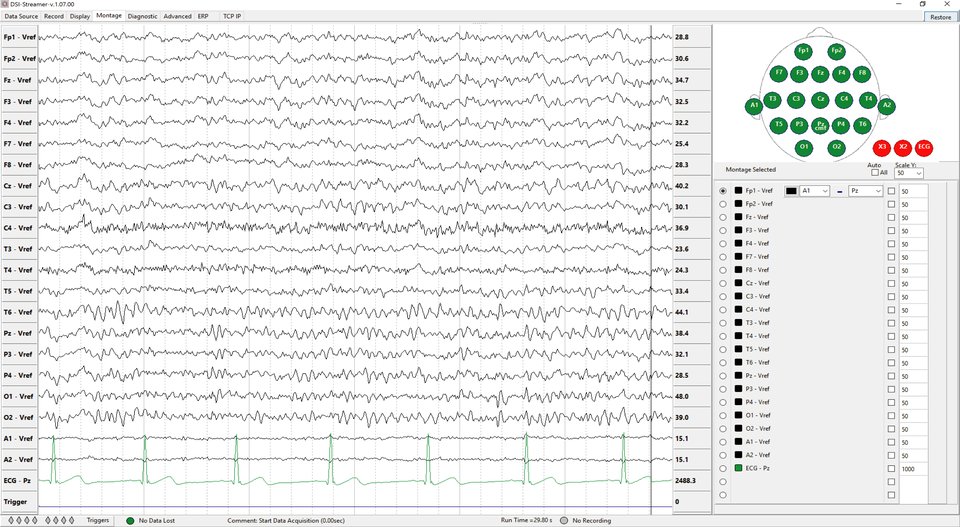This screenshot has height=527, width=960.
Task: Open the TCP IP tab
Action: point(231,17)
